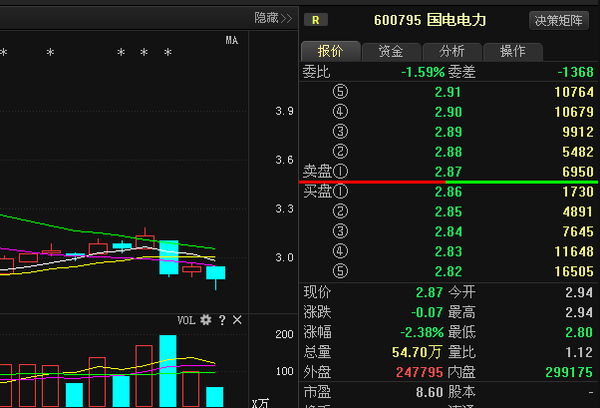Click the 量比 value 1.12

[x=579, y=352]
